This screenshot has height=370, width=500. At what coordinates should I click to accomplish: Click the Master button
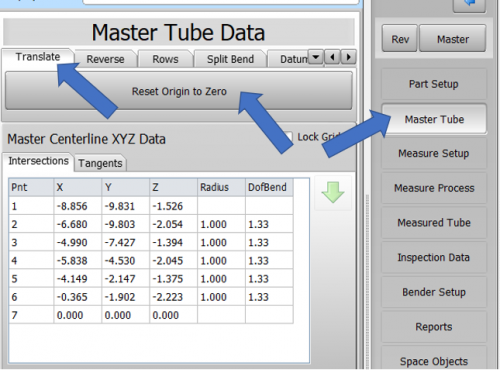click(453, 39)
